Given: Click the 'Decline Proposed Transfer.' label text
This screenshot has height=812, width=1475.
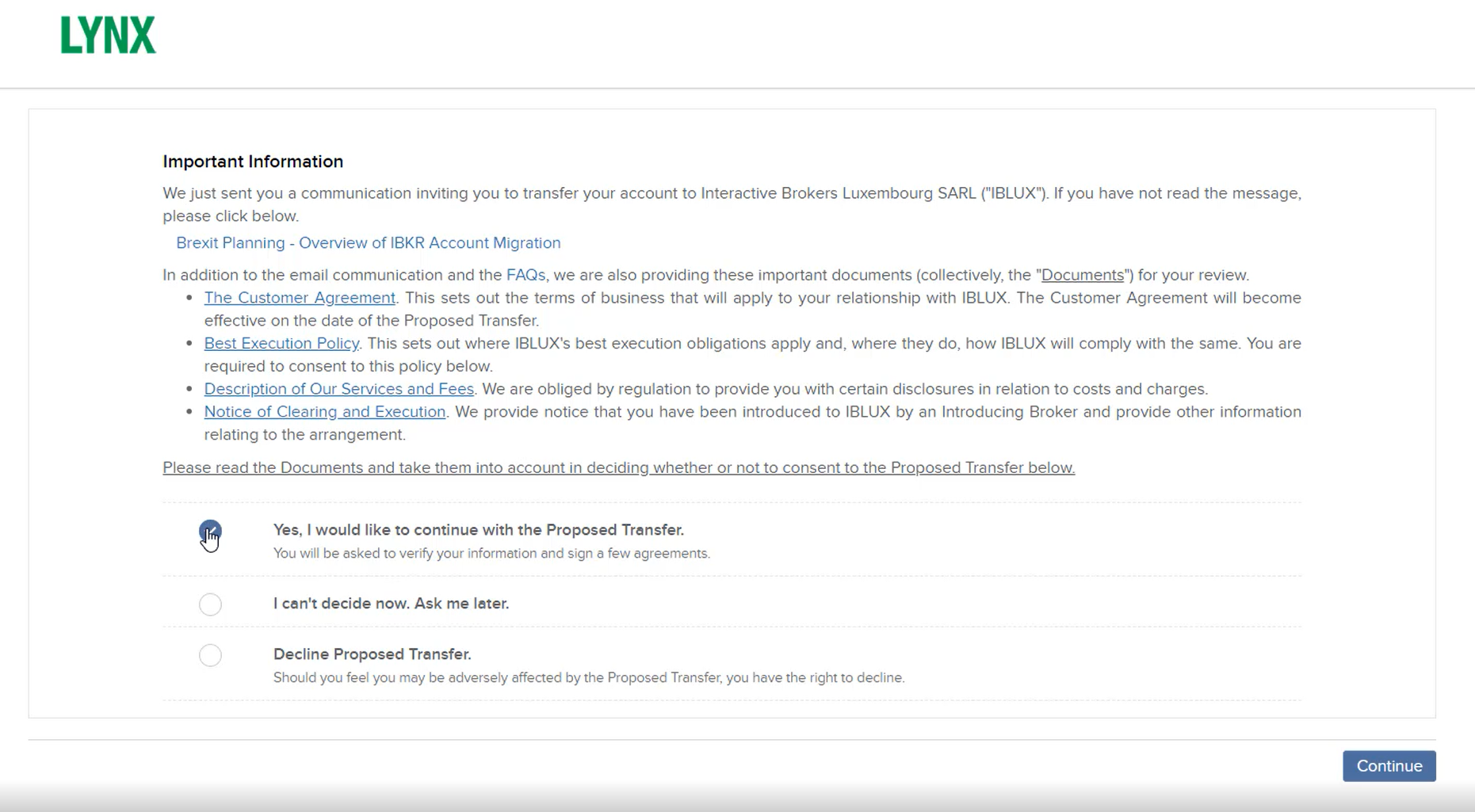Looking at the screenshot, I should pos(372,654).
